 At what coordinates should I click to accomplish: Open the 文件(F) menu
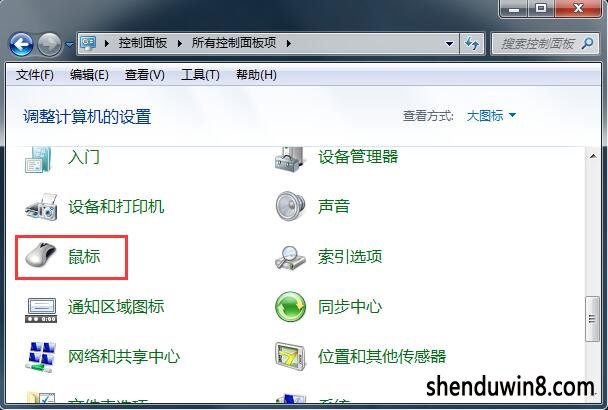click(x=35, y=74)
